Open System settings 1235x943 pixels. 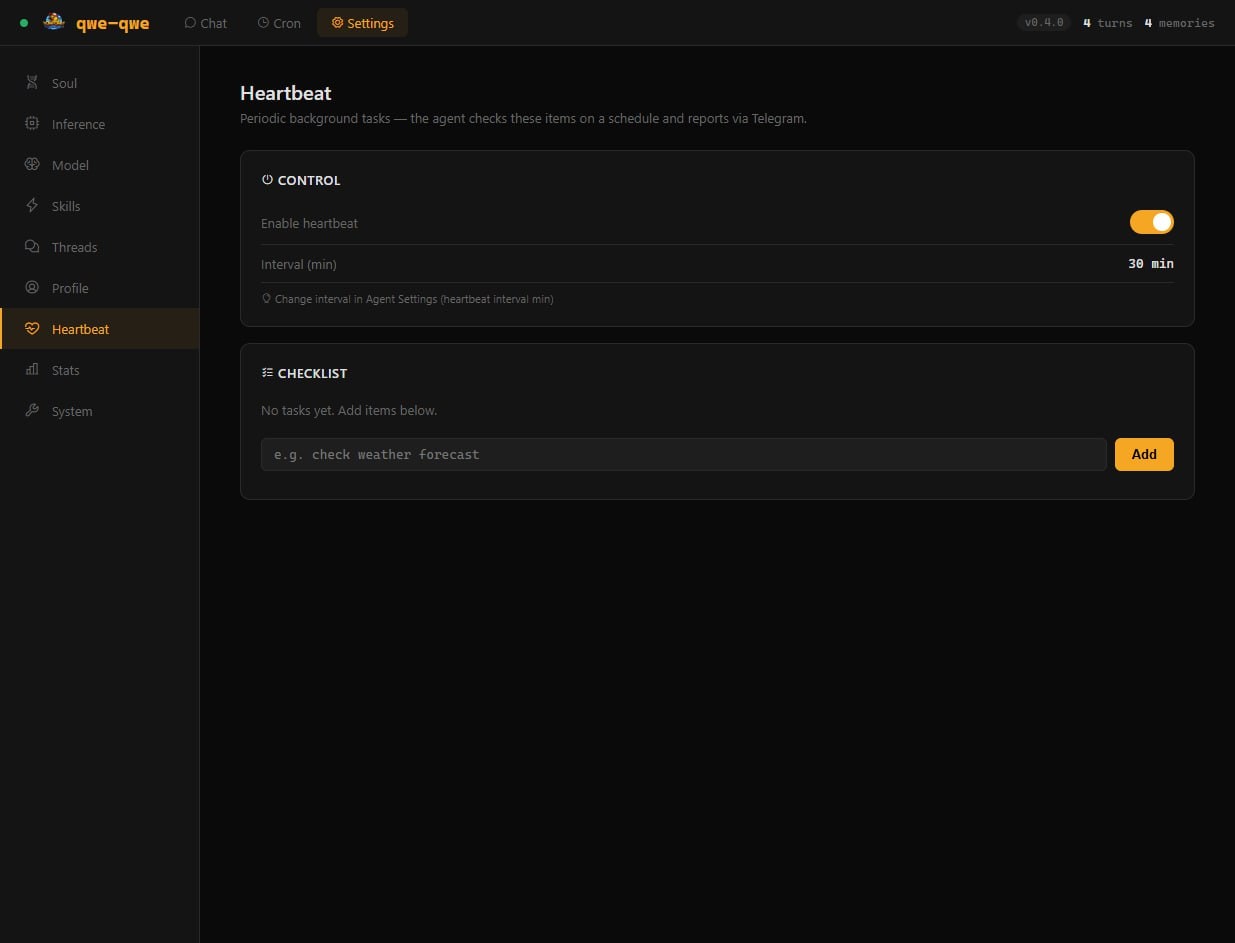point(100,411)
